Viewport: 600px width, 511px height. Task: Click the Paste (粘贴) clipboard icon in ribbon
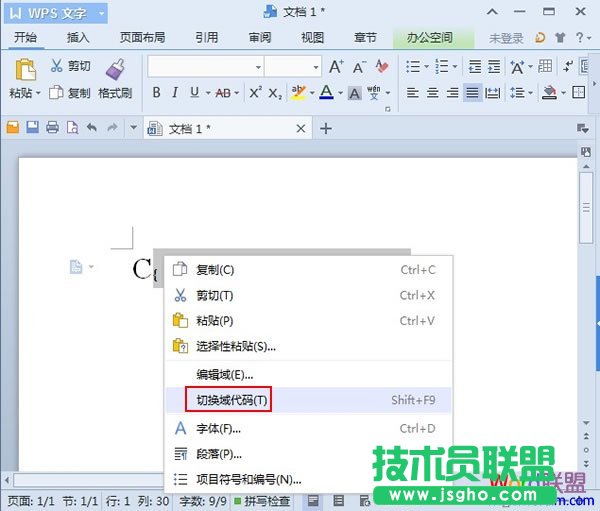tap(22, 69)
